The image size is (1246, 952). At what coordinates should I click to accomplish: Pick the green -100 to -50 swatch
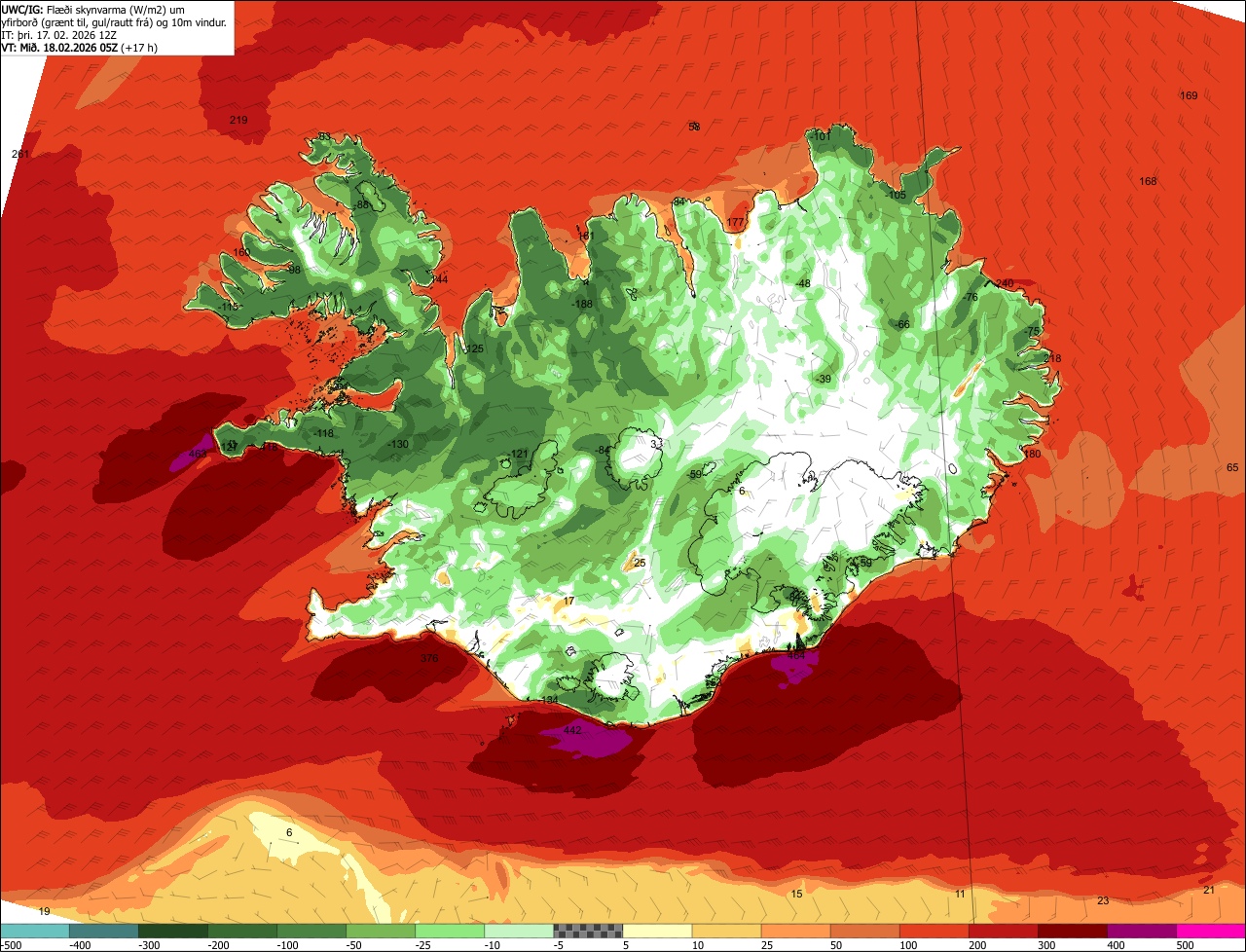(311, 931)
